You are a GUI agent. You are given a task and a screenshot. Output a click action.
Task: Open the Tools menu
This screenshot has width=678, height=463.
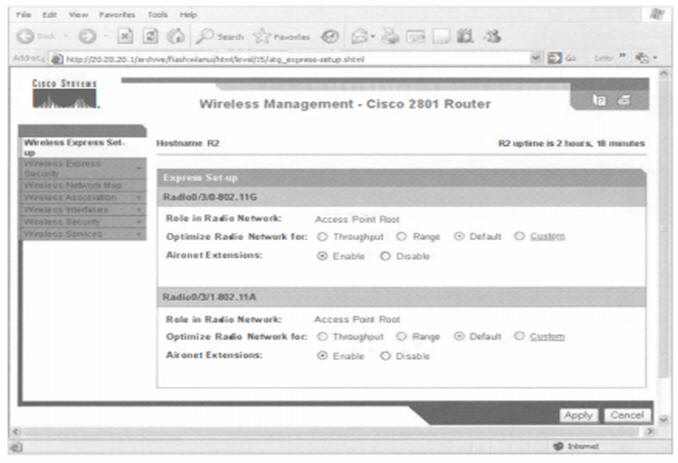(157, 15)
